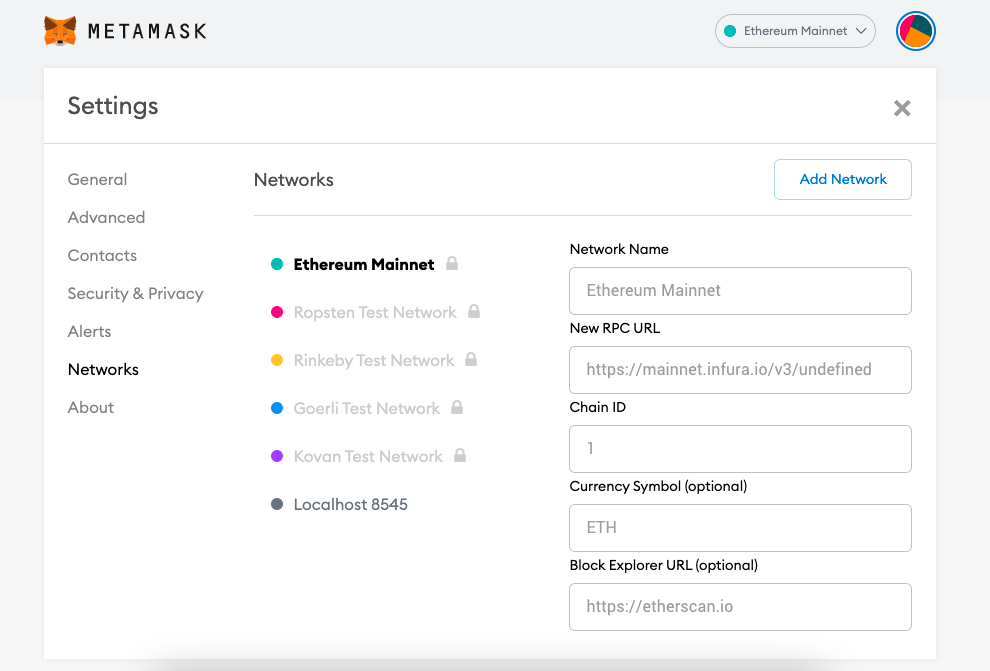Close Settings with the X icon

[902, 108]
